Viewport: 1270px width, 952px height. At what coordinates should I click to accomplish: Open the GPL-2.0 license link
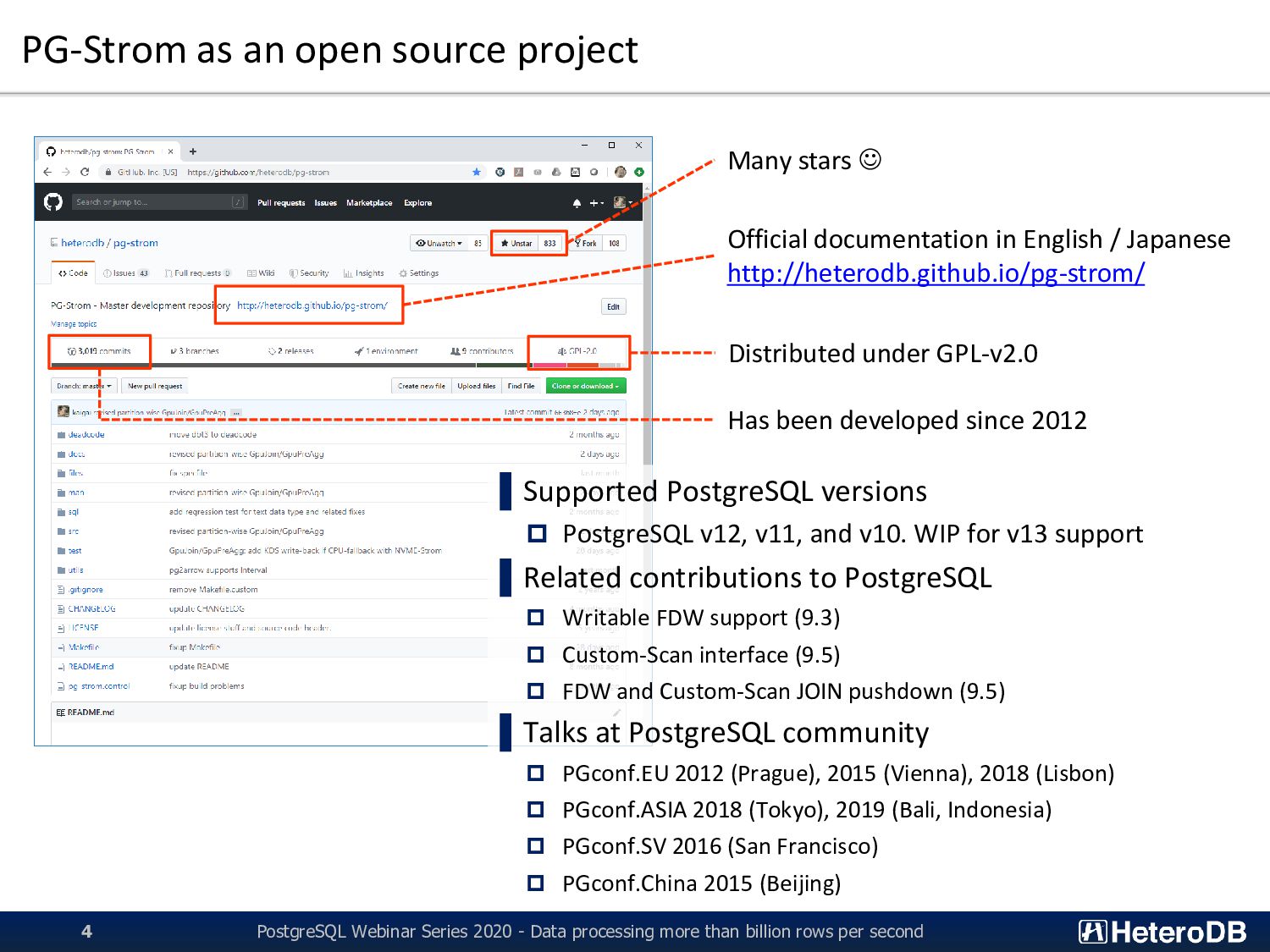point(577,351)
